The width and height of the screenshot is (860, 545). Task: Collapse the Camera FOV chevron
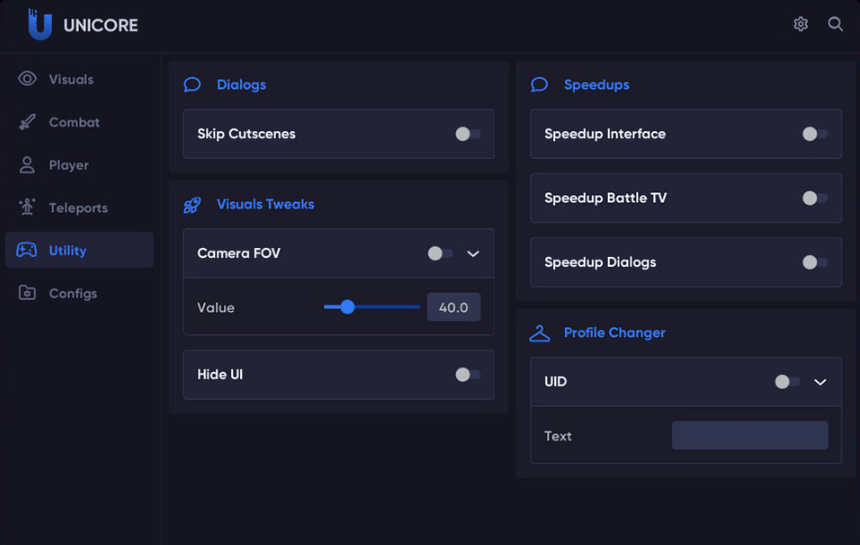click(x=473, y=254)
